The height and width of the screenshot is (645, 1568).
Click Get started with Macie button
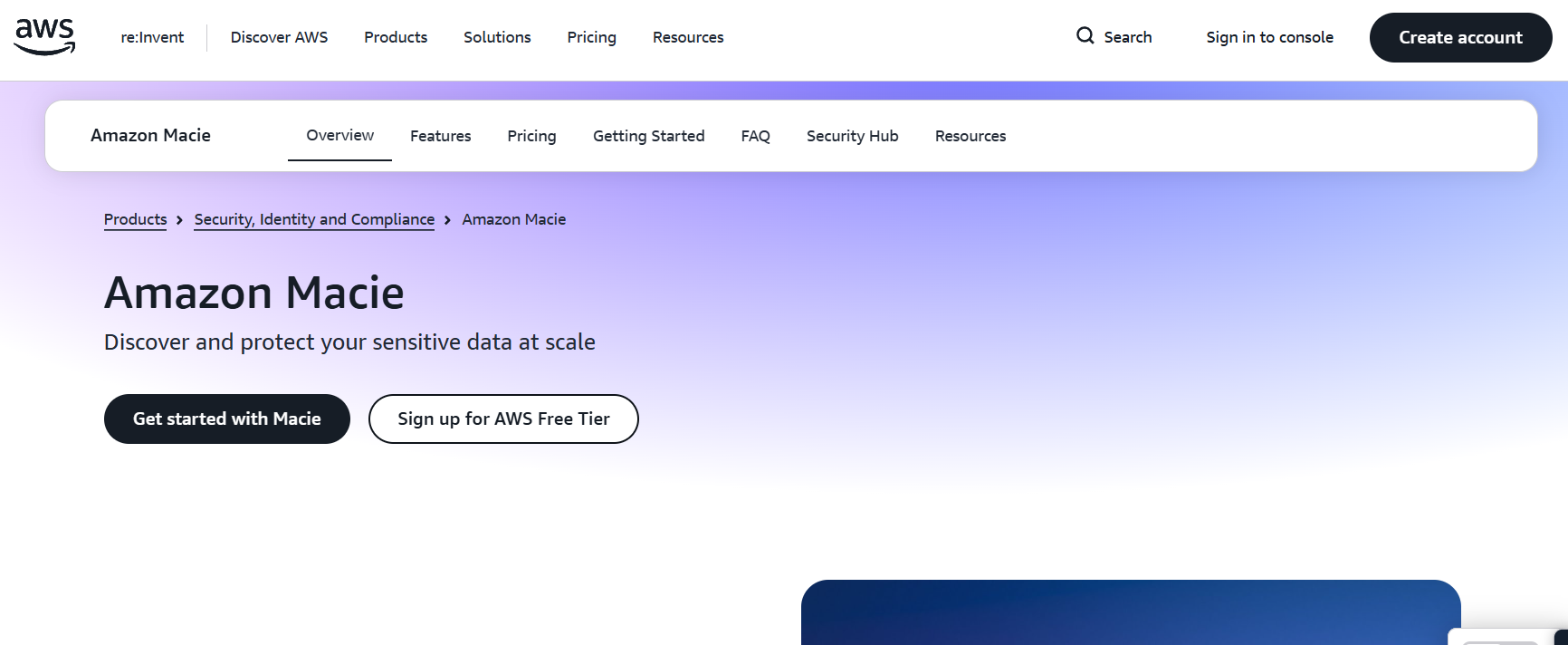(x=226, y=419)
